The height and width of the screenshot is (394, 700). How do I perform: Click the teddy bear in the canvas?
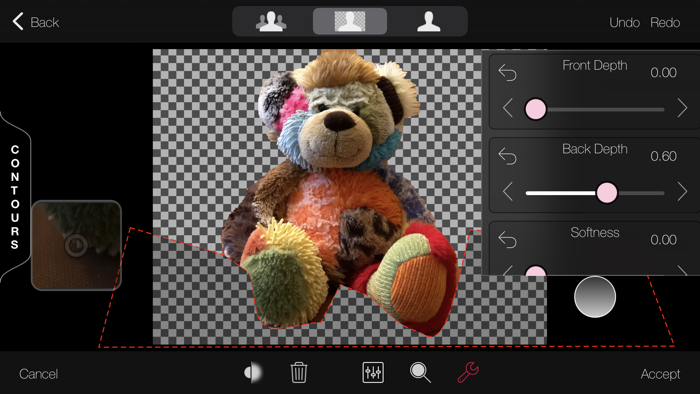(x=339, y=192)
